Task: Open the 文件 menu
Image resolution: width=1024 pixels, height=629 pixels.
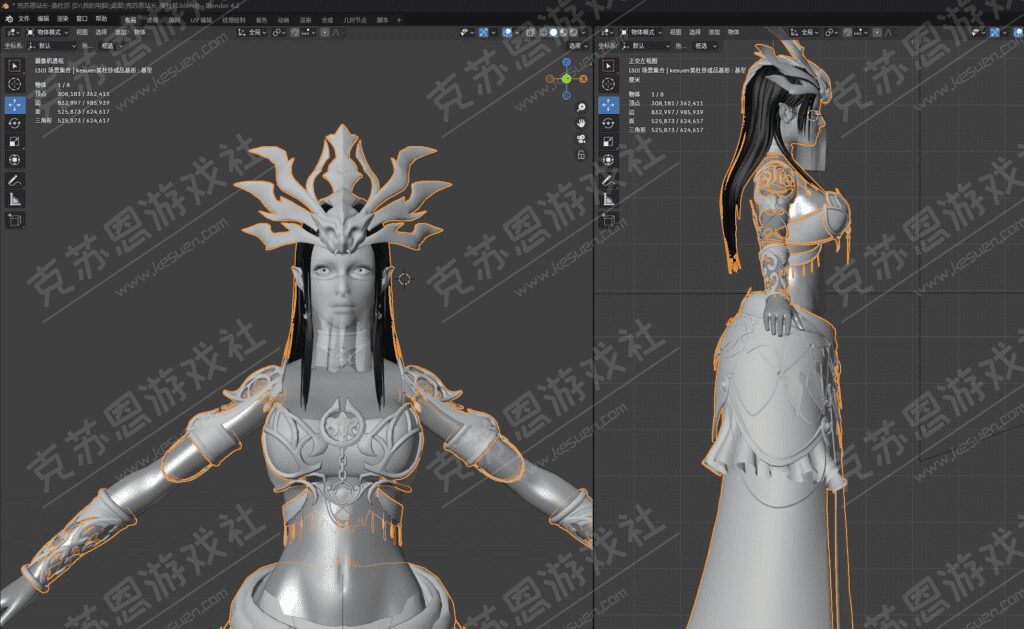Action: coord(23,19)
